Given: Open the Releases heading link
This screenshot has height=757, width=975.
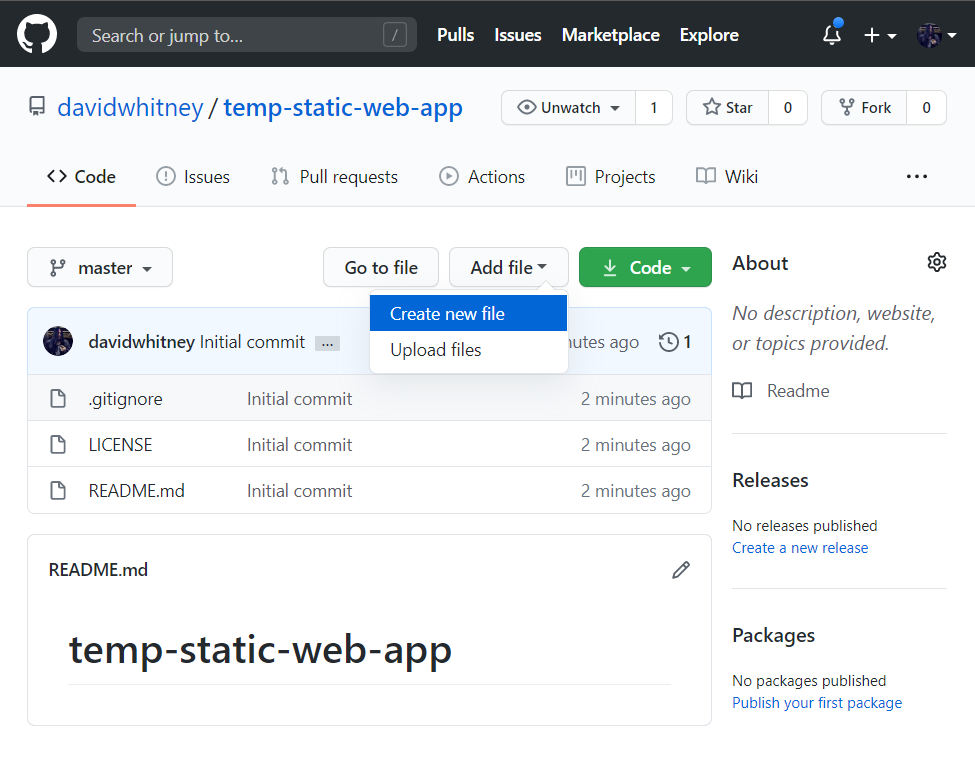Looking at the screenshot, I should [770, 480].
